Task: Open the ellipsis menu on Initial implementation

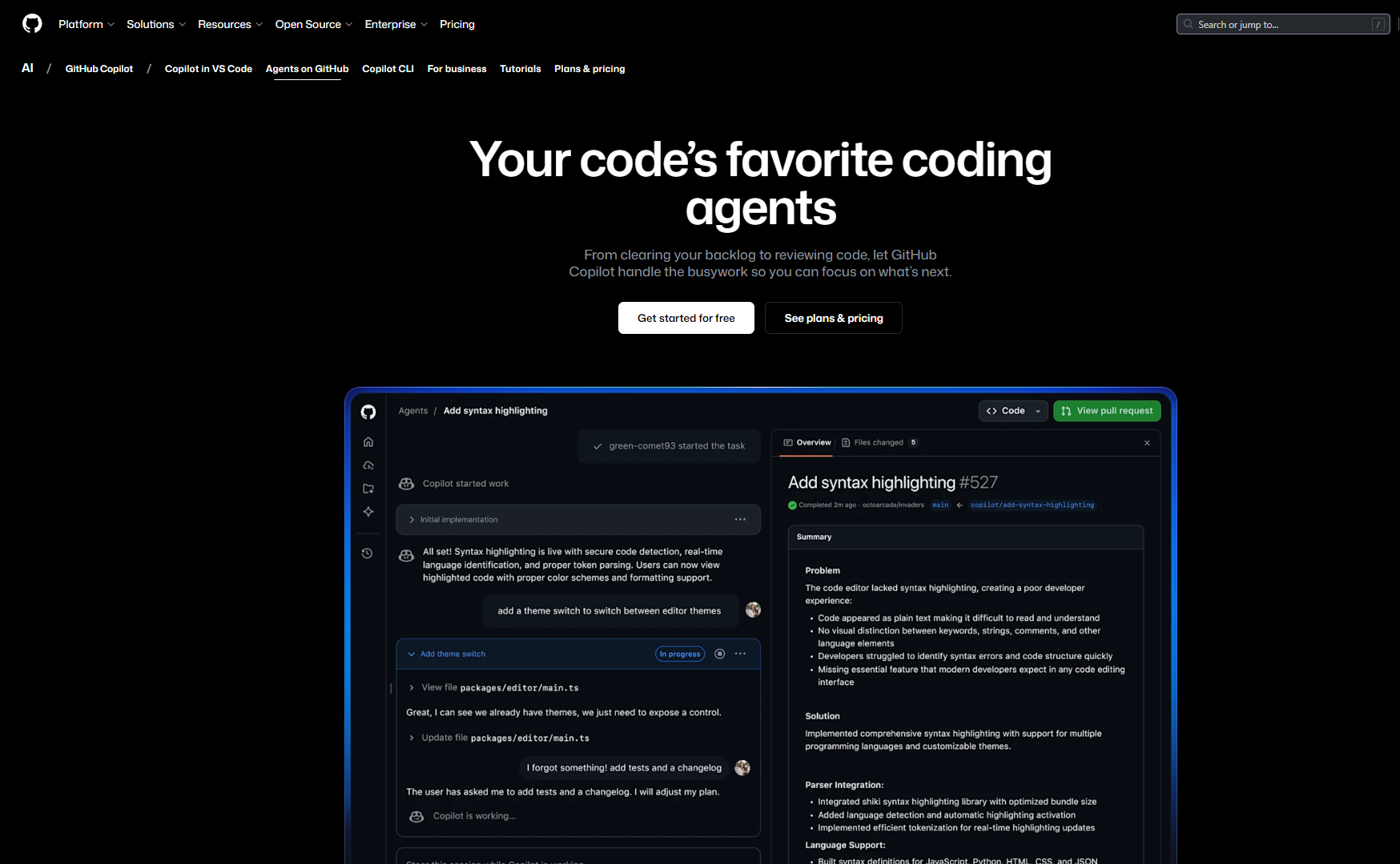Action: click(740, 519)
